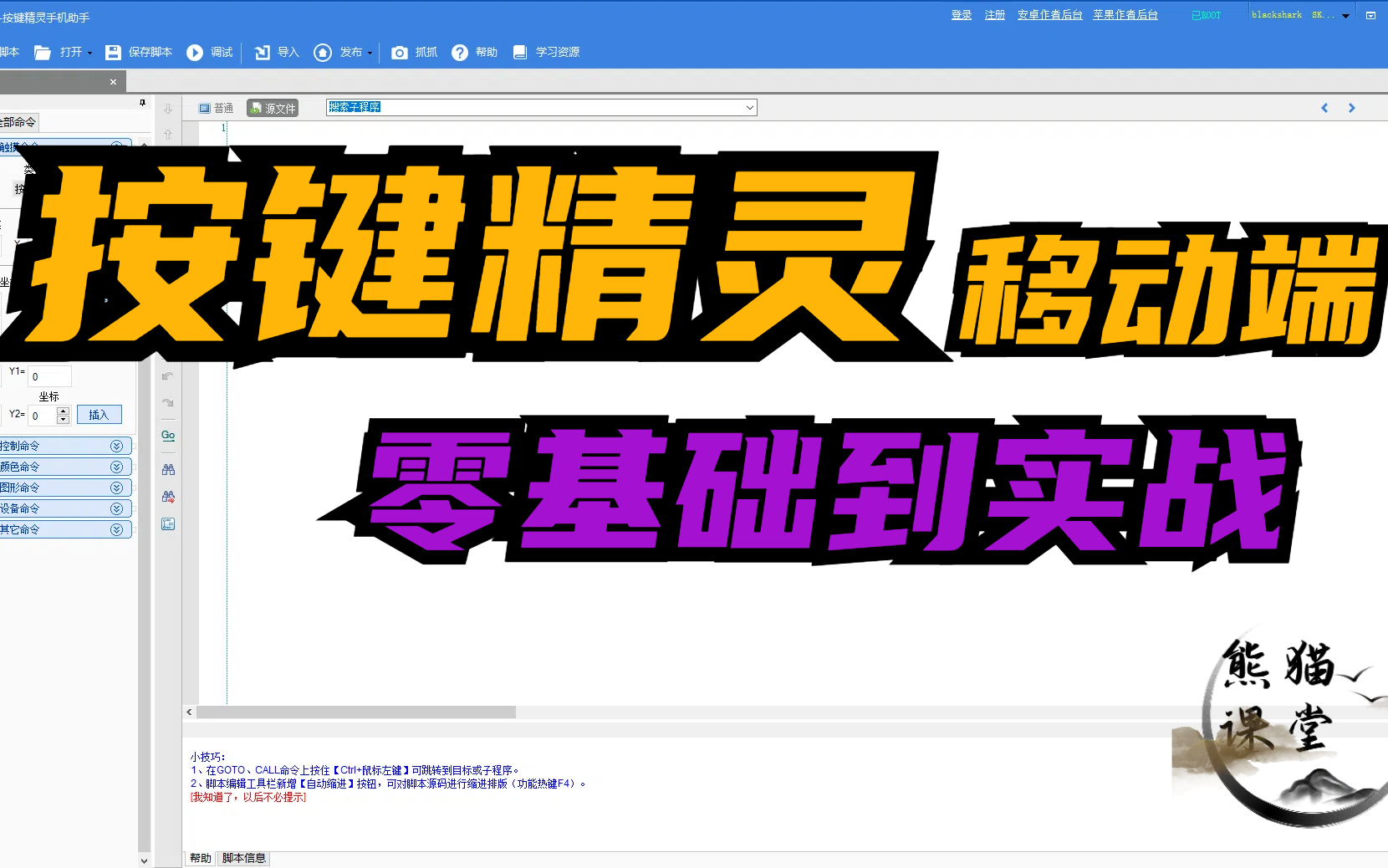This screenshot has height=868, width=1388.
Task: Navigate forward with the right chevron arrow
Action: tap(1351, 108)
